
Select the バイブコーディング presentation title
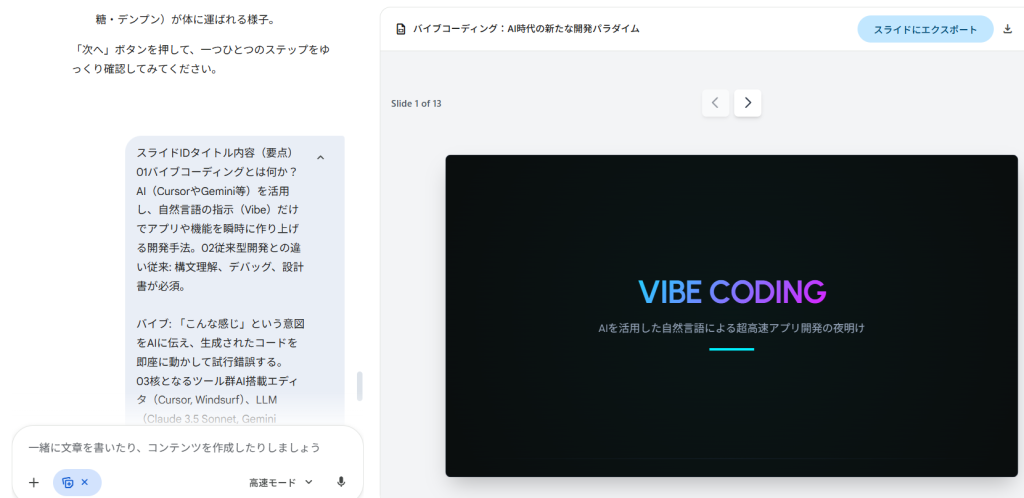tap(526, 29)
